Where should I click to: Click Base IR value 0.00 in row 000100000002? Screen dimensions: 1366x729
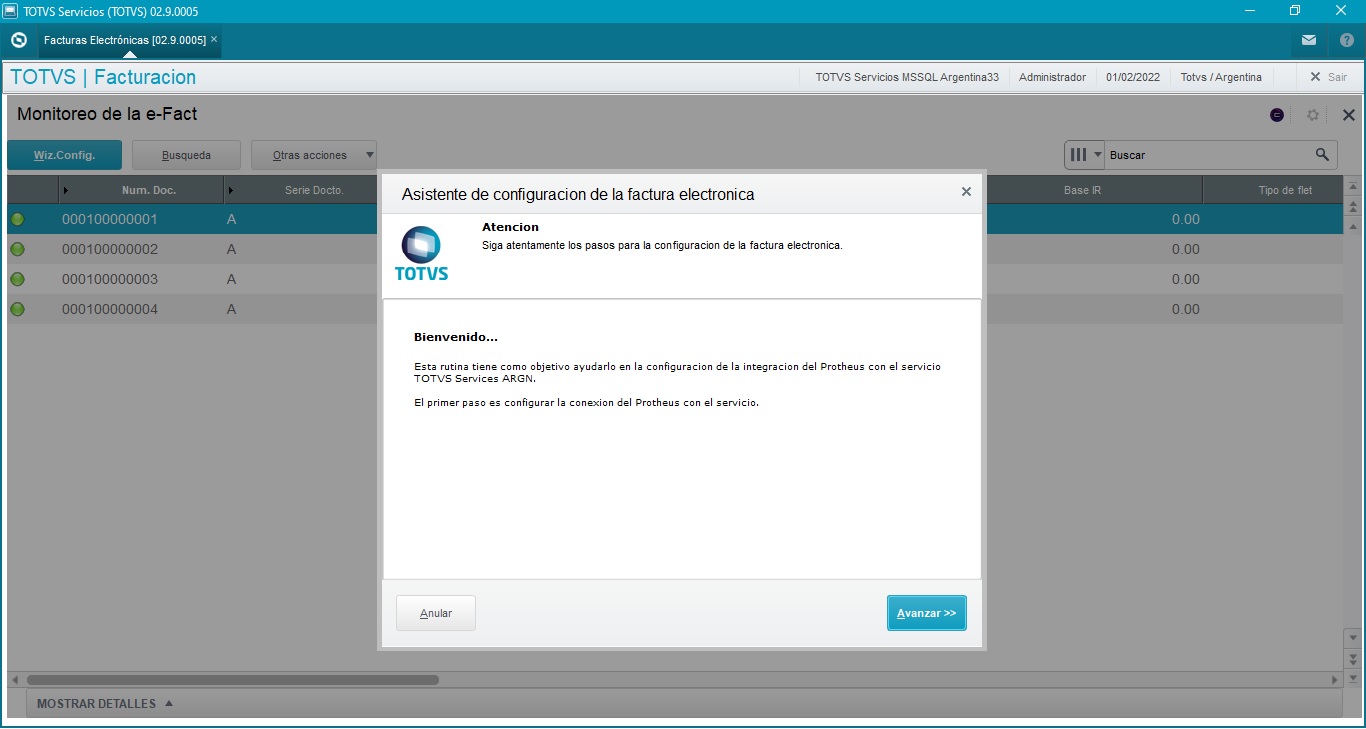pyautogui.click(x=1185, y=249)
